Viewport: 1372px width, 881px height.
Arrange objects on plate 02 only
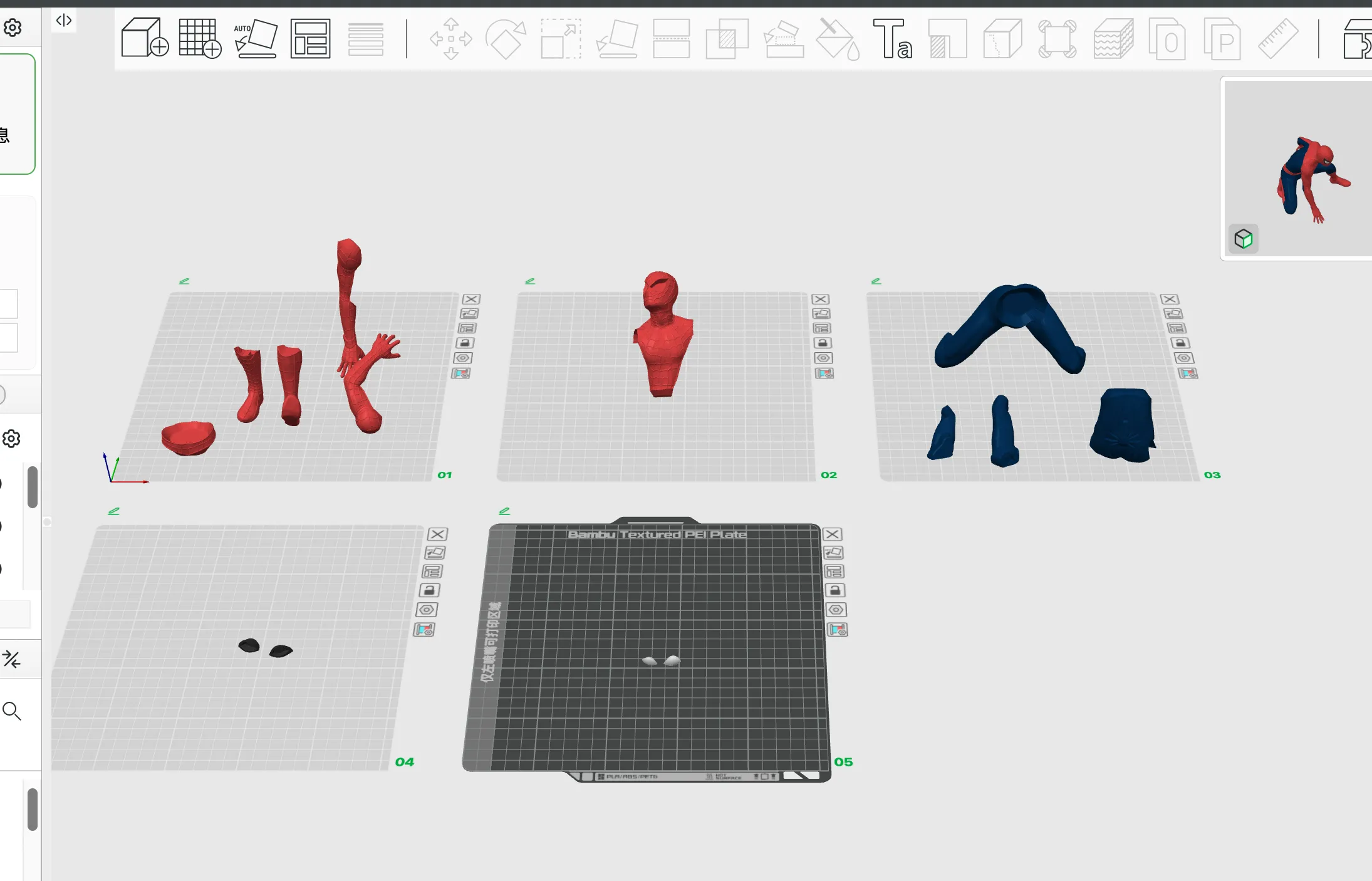(821, 328)
